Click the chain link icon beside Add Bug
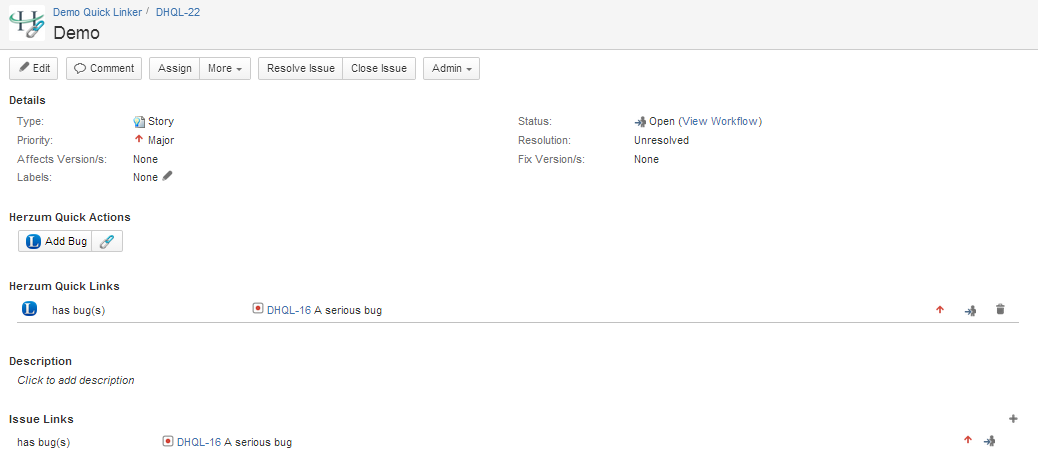This screenshot has width=1038, height=460. 107,241
